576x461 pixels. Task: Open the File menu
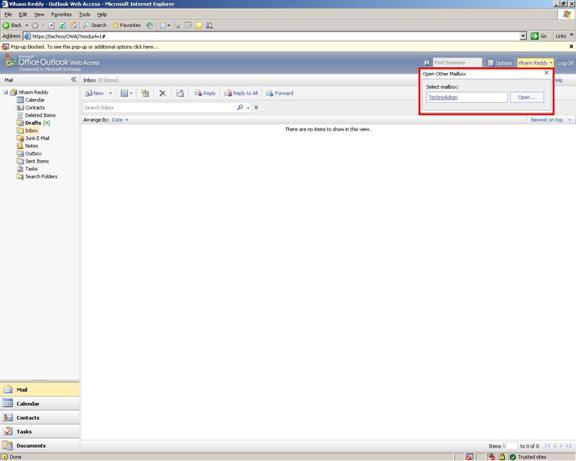8,14
